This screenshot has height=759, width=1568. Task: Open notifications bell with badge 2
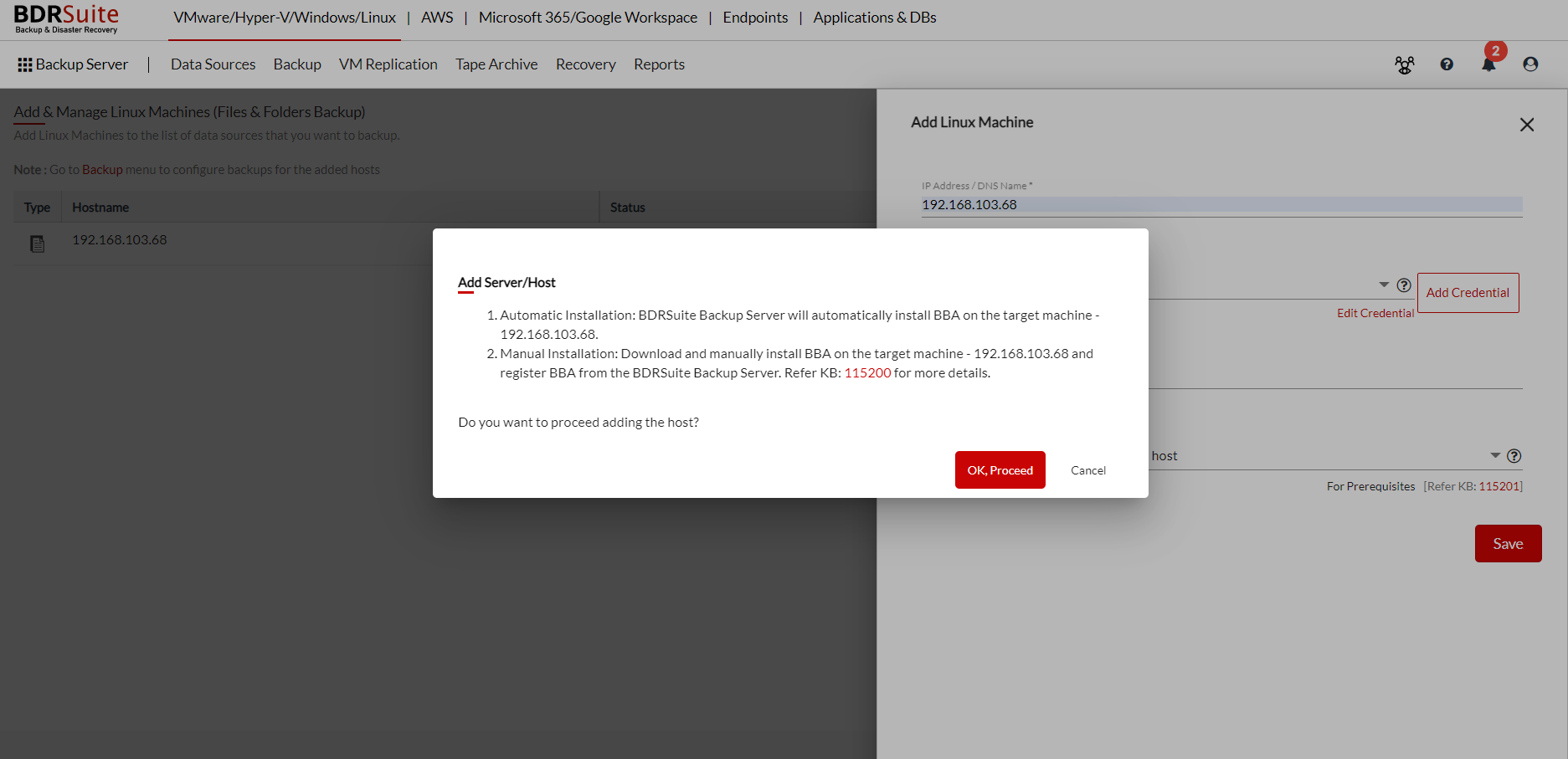point(1489,62)
